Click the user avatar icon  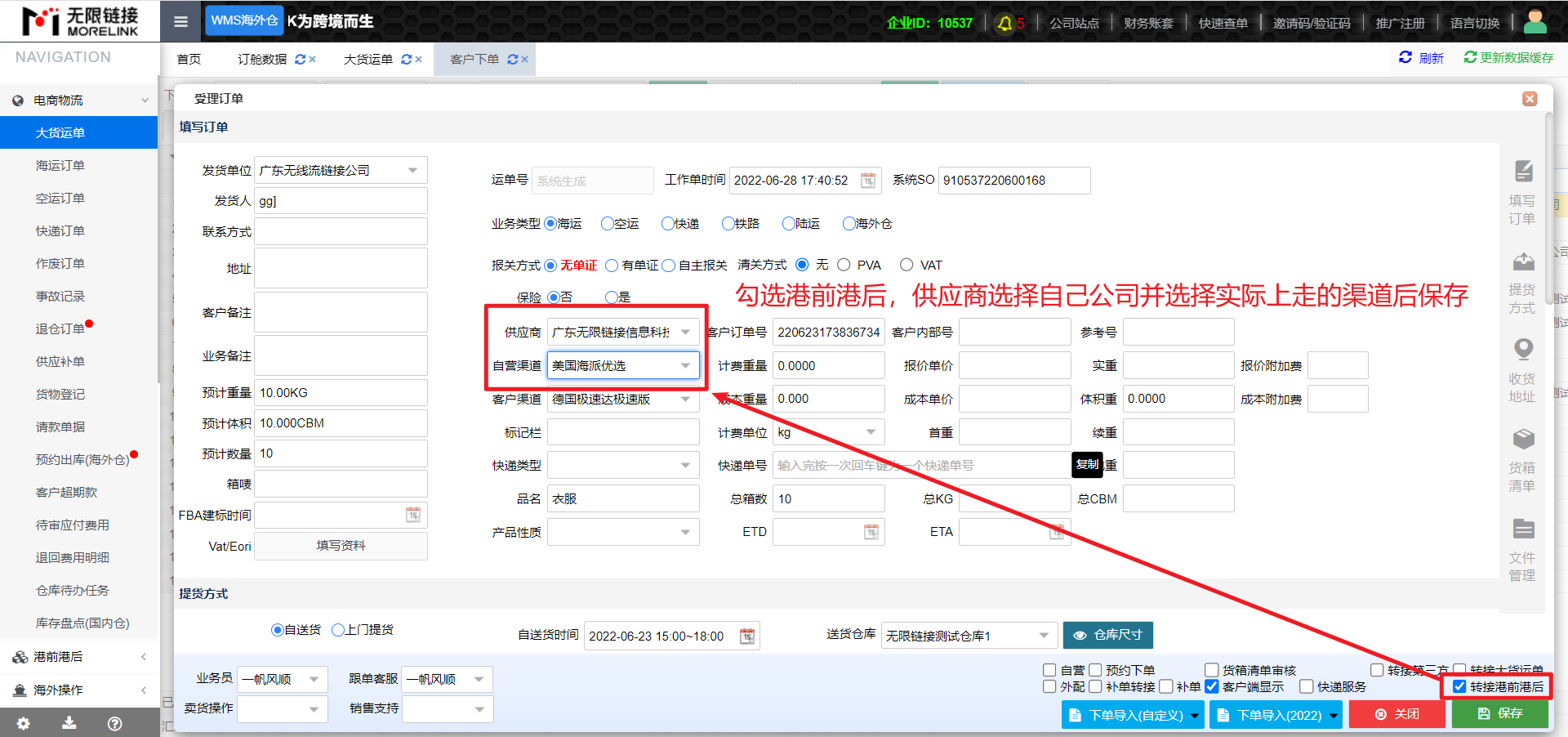1535,22
